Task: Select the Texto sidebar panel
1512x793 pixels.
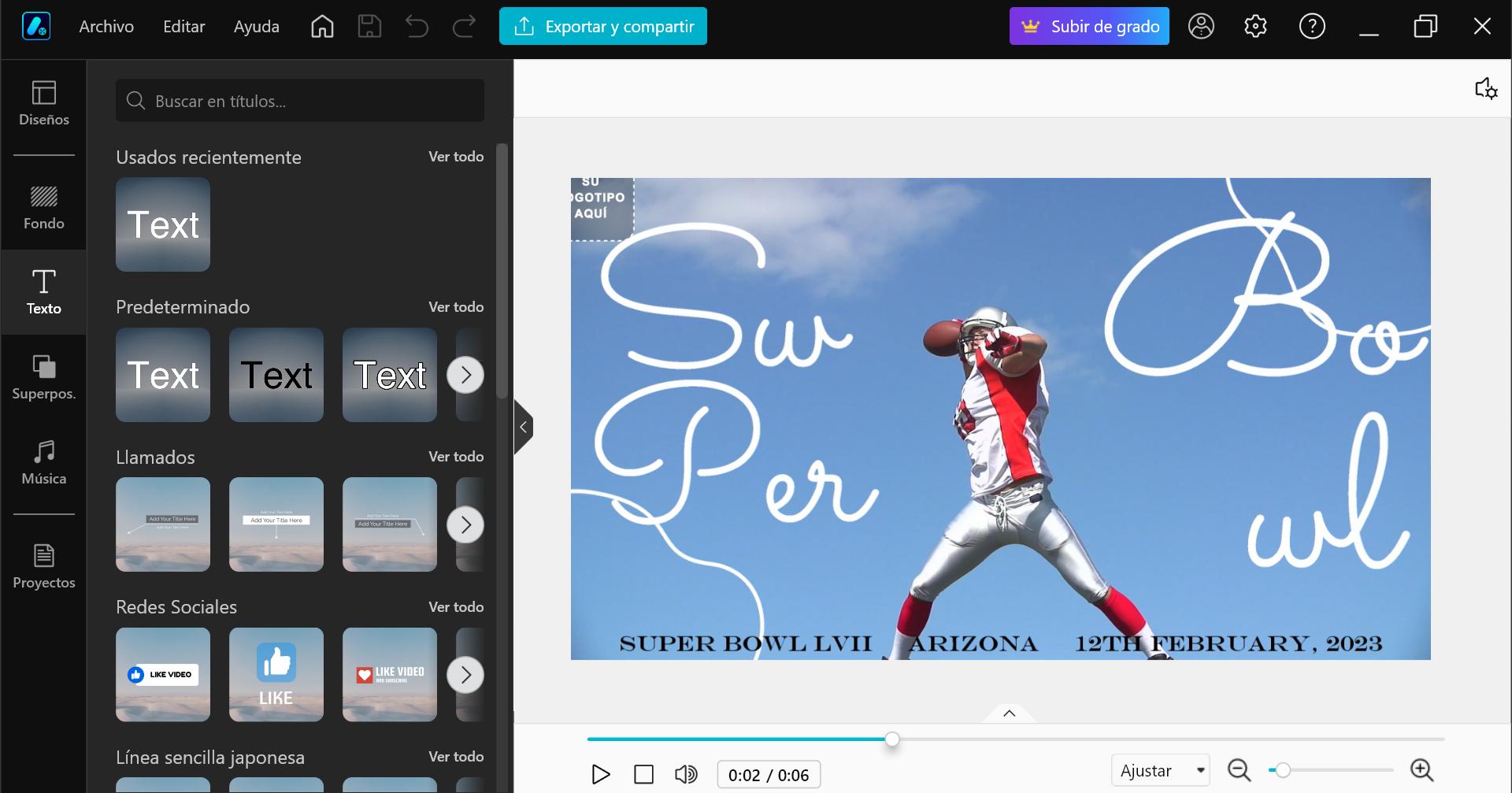Action: tap(44, 292)
